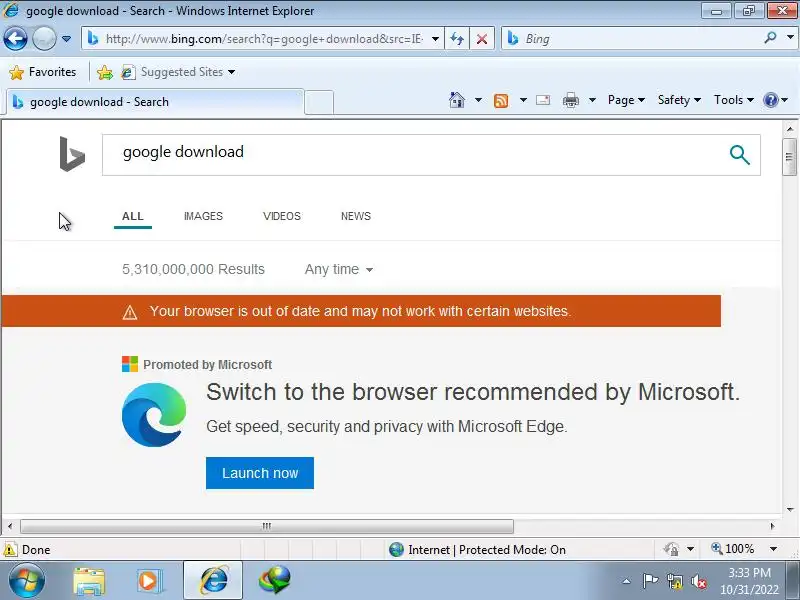
Task: Click the 5,310,000,000 Results text
Action: pos(193,269)
